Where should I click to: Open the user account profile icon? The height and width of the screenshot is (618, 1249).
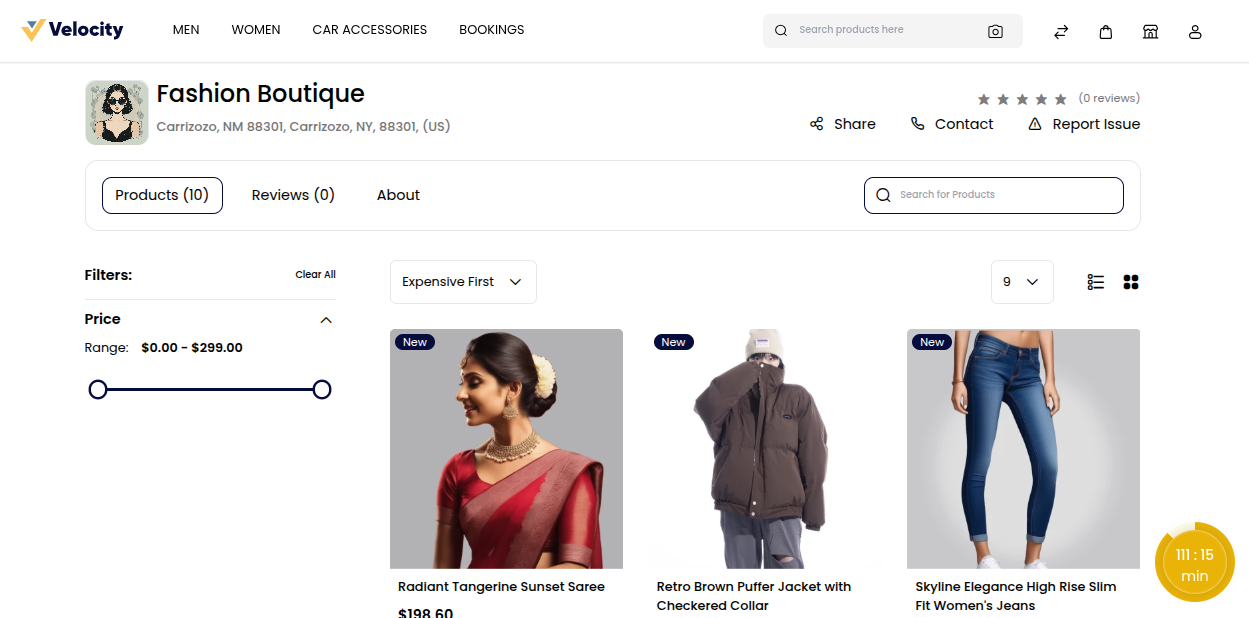pyautogui.click(x=1195, y=32)
